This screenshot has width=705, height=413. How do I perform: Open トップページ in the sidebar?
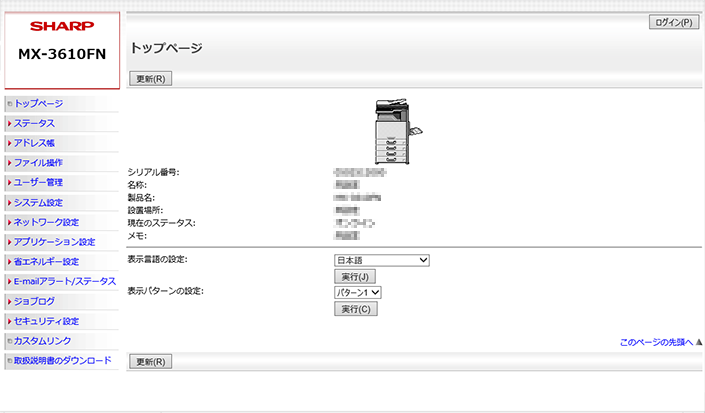38,103
